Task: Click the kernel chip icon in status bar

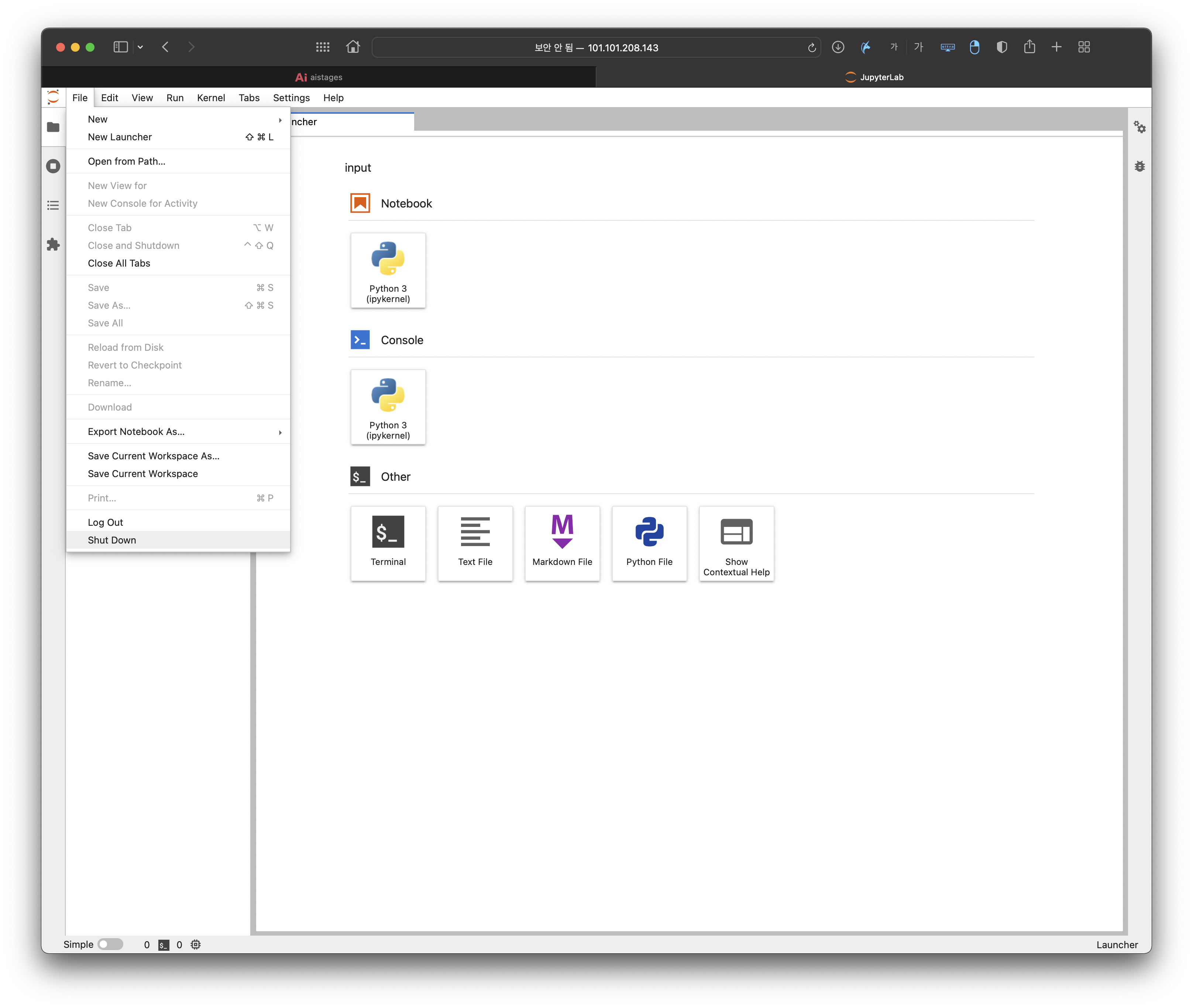Action: tap(196, 944)
